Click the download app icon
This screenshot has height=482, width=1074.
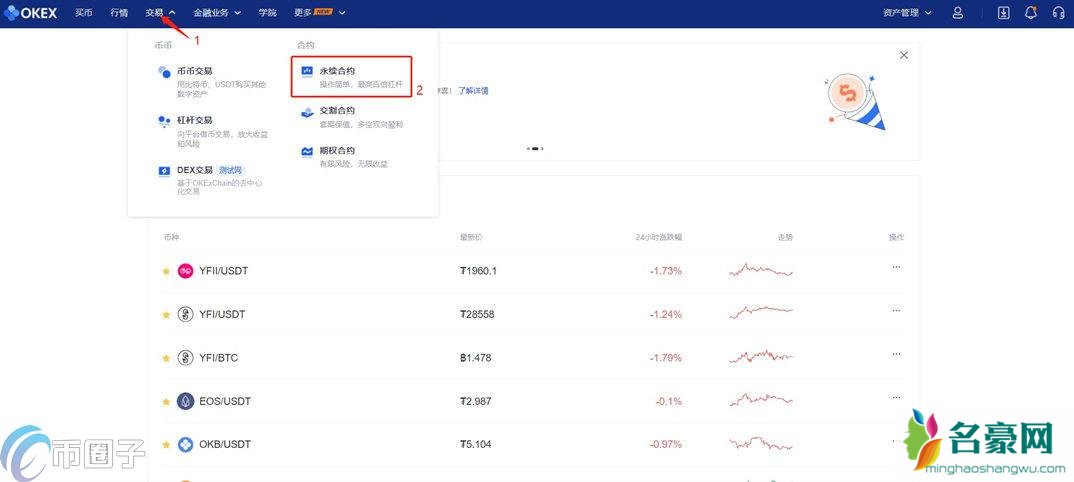coord(1004,13)
